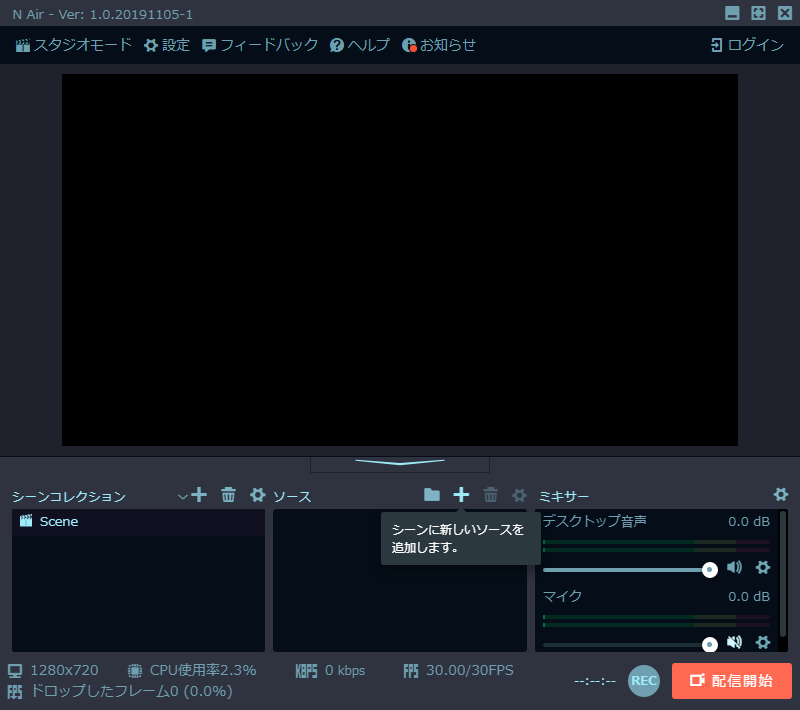The width and height of the screenshot is (800, 710).
Task: Open the お知らせ notifications
Action: click(438, 44)
